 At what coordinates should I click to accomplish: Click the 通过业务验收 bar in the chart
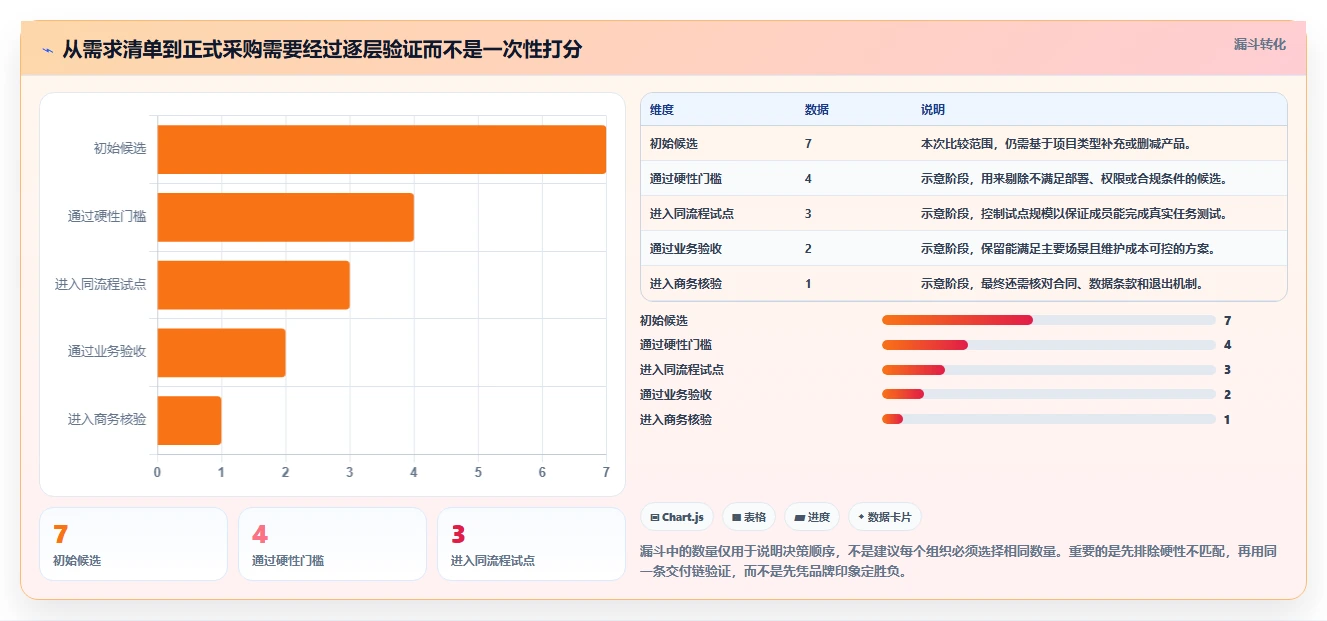[x=221, y=353]
